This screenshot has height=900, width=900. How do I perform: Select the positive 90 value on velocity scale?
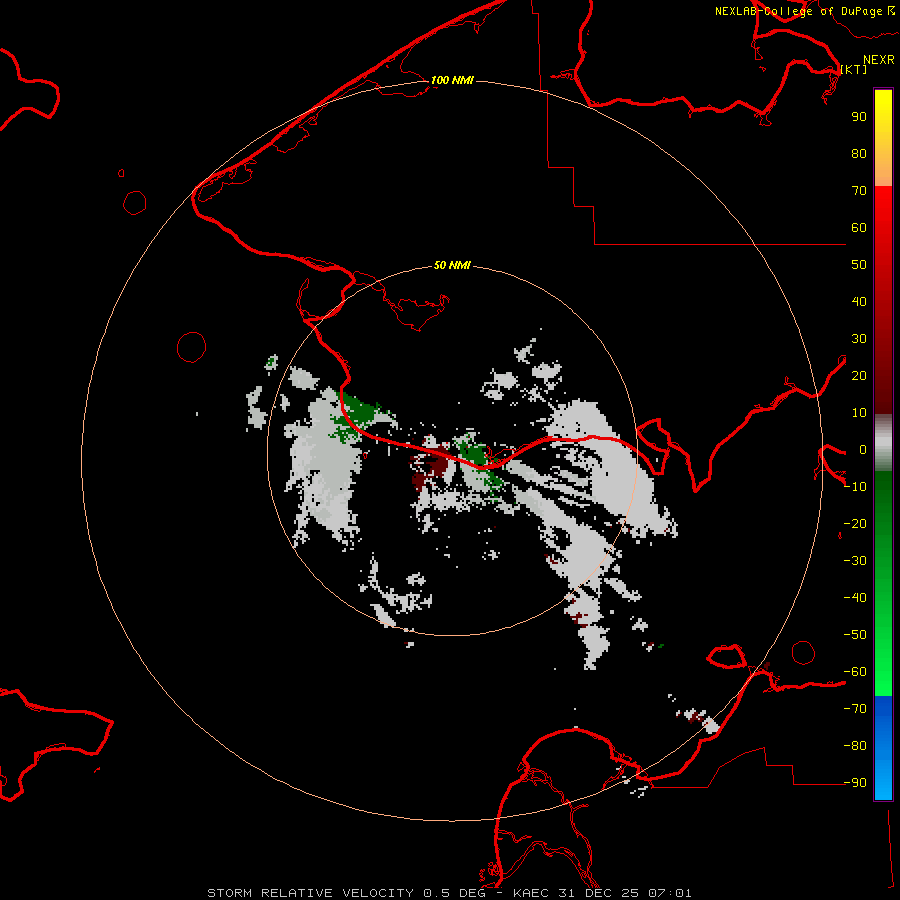859,117
